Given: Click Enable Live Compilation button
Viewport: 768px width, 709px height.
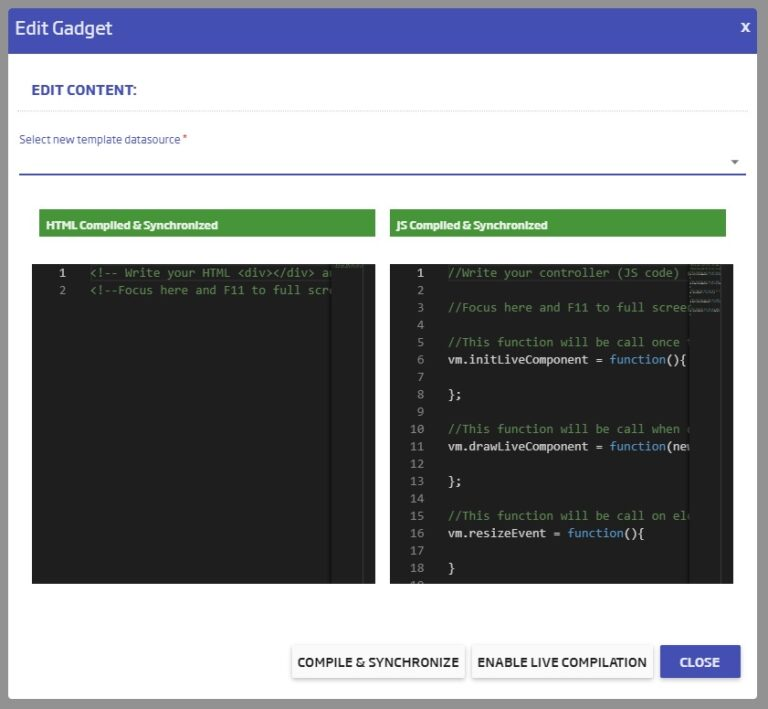Looking at the screenshot, I should 562,662.
